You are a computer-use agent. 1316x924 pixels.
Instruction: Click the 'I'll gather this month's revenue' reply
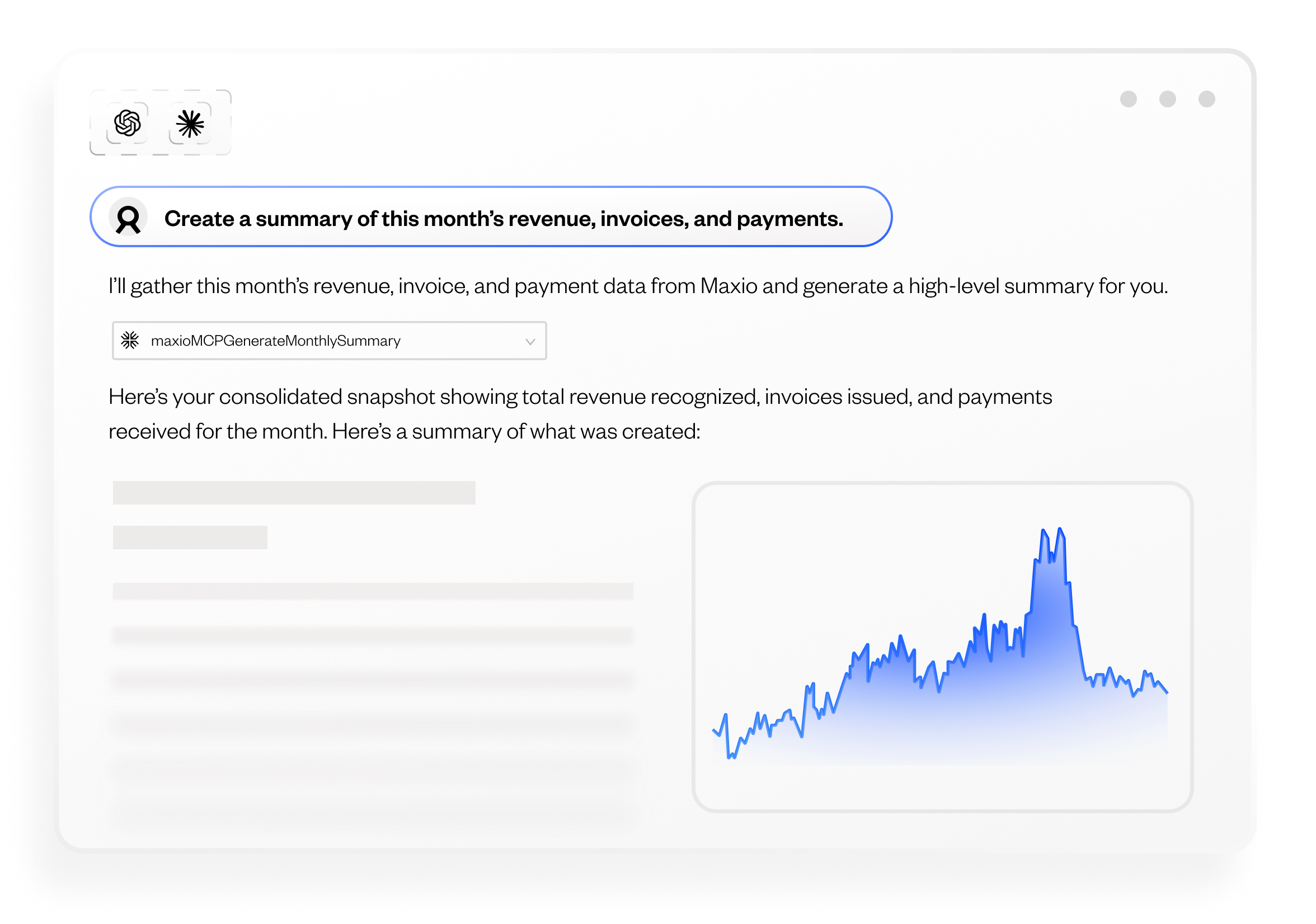(637, 286)
